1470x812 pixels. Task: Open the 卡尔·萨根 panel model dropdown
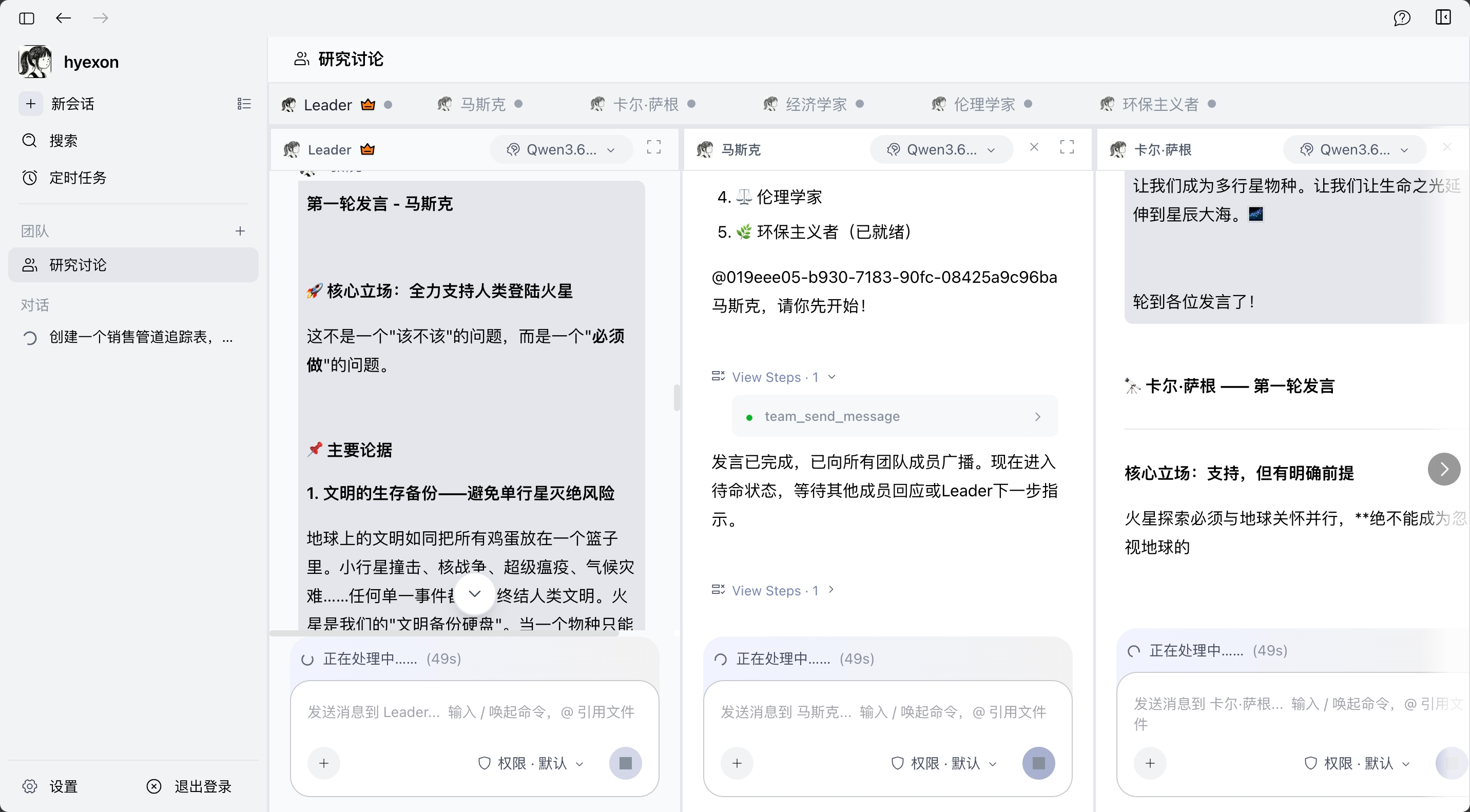1355,149
